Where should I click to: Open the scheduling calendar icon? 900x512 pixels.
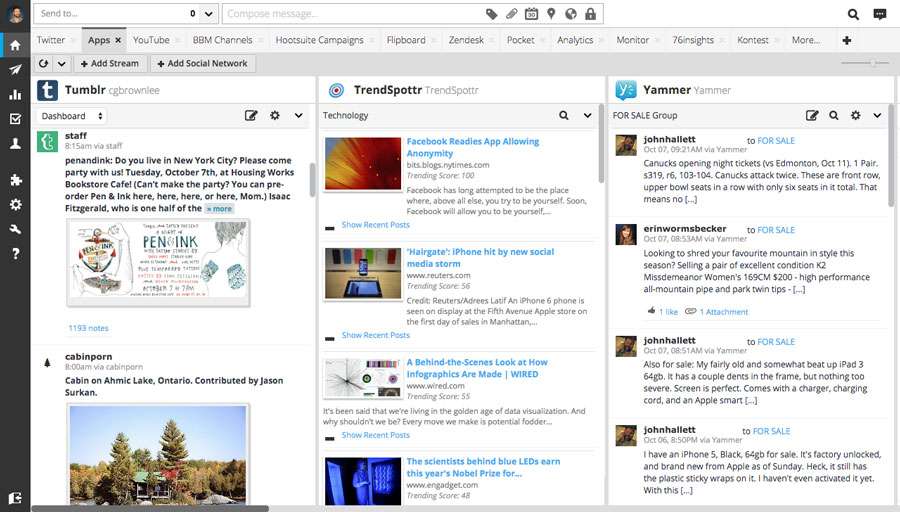click(x=532, y=14)
